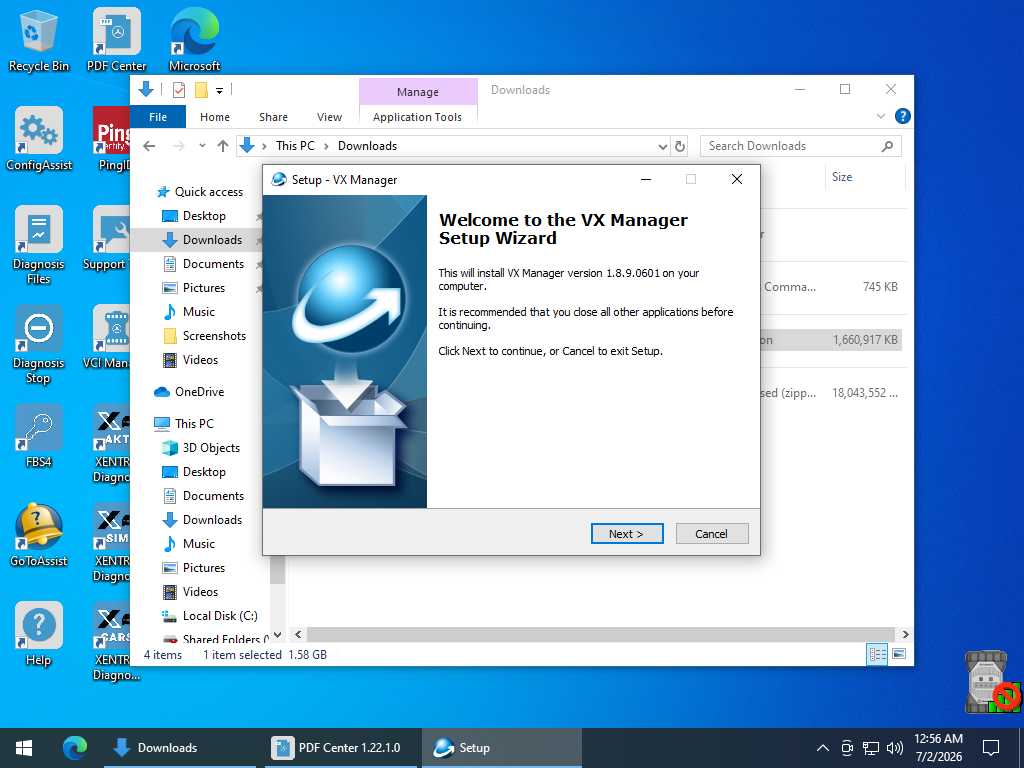Viewport: 1024px width, 768px height.
Task: Click the Up arrow in Downloads window
Action: coord(223,146)
